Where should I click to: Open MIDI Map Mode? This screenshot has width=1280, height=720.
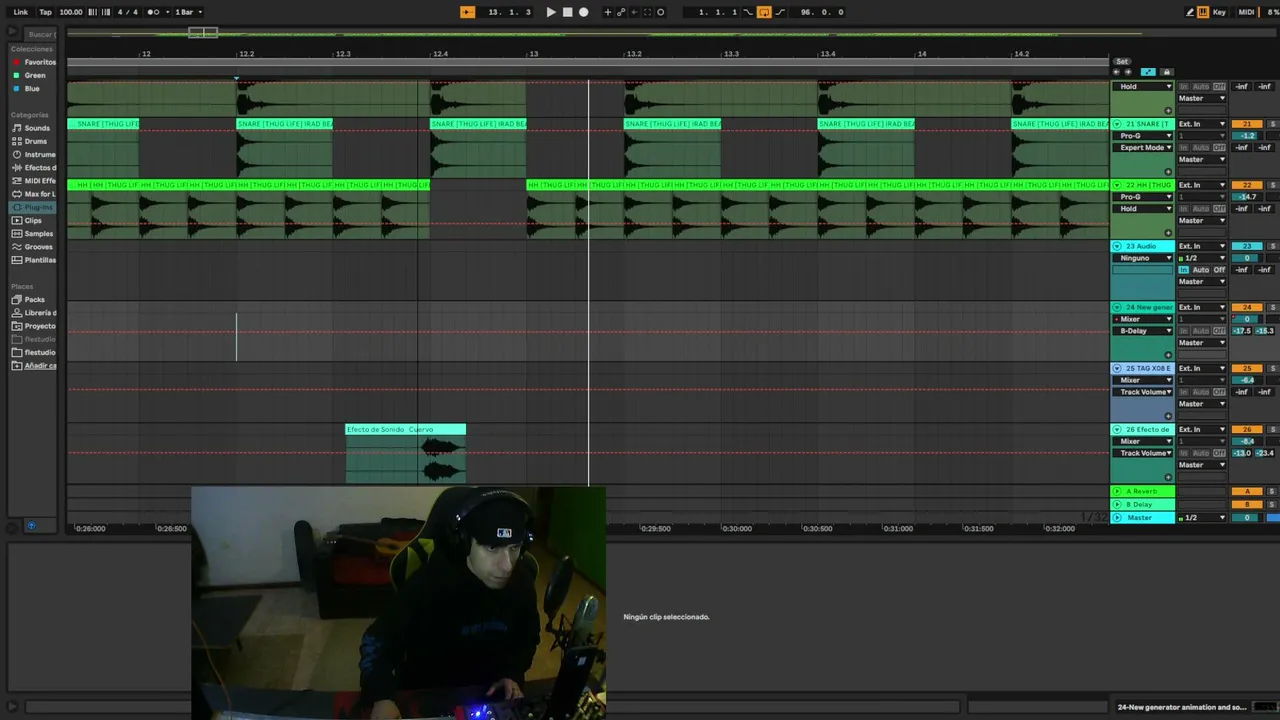(1246, 12)
